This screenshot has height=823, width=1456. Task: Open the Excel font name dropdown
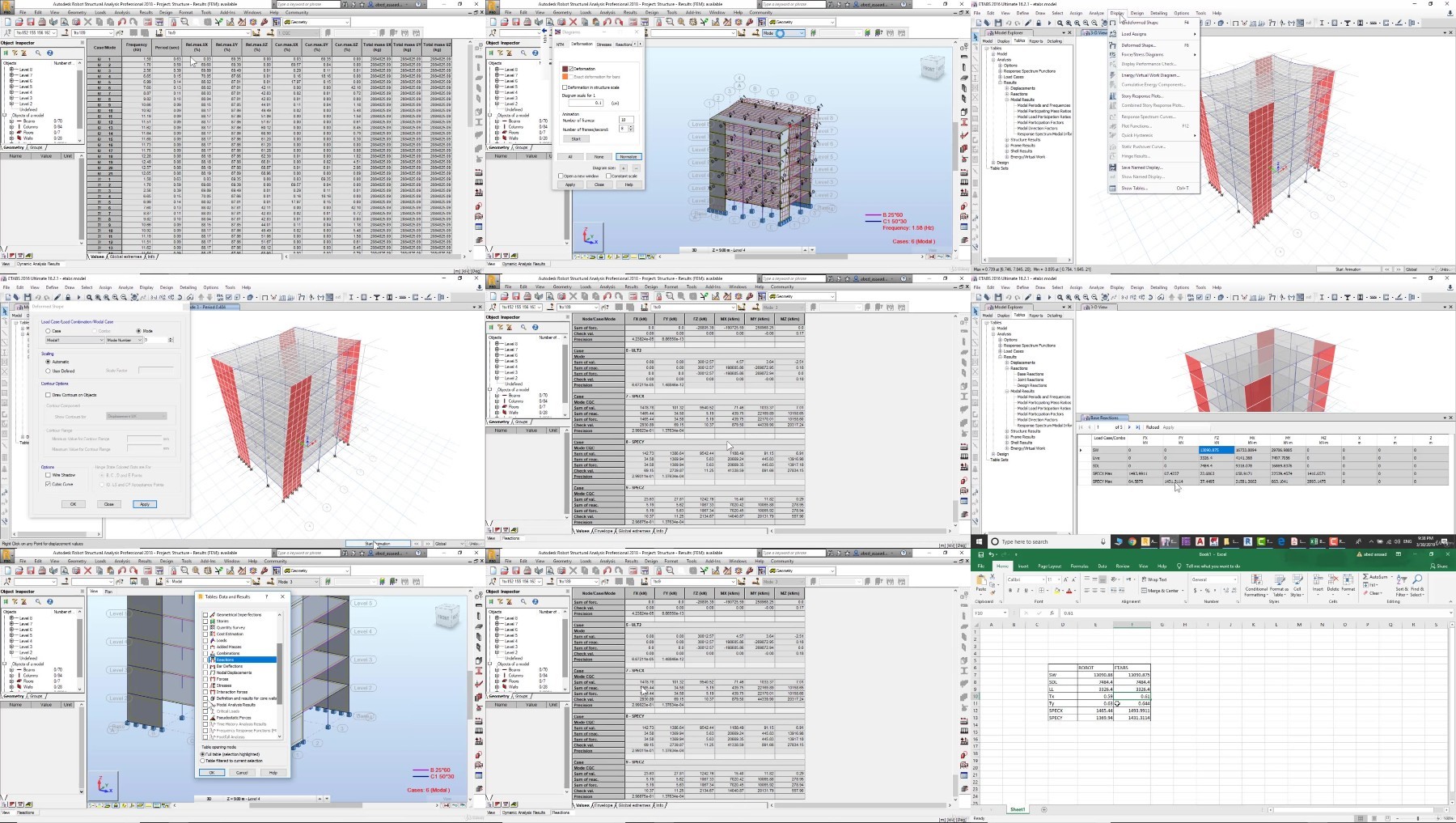[x=1042, y=579]
